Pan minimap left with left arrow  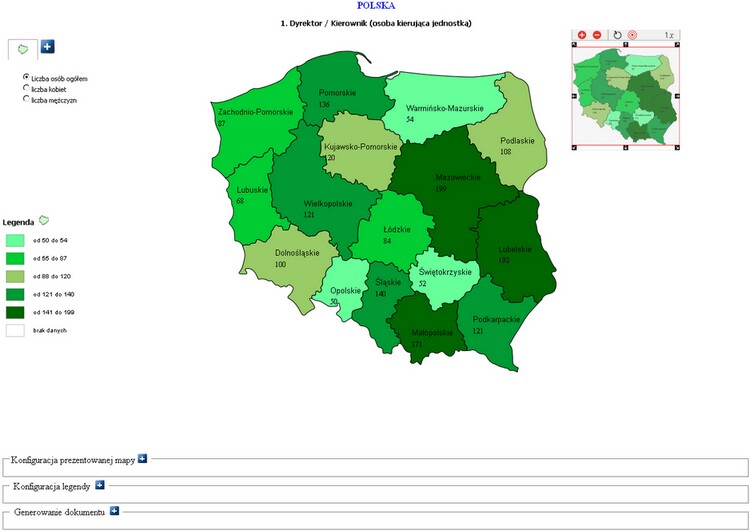pyautogui.click(x=575, y=97)
